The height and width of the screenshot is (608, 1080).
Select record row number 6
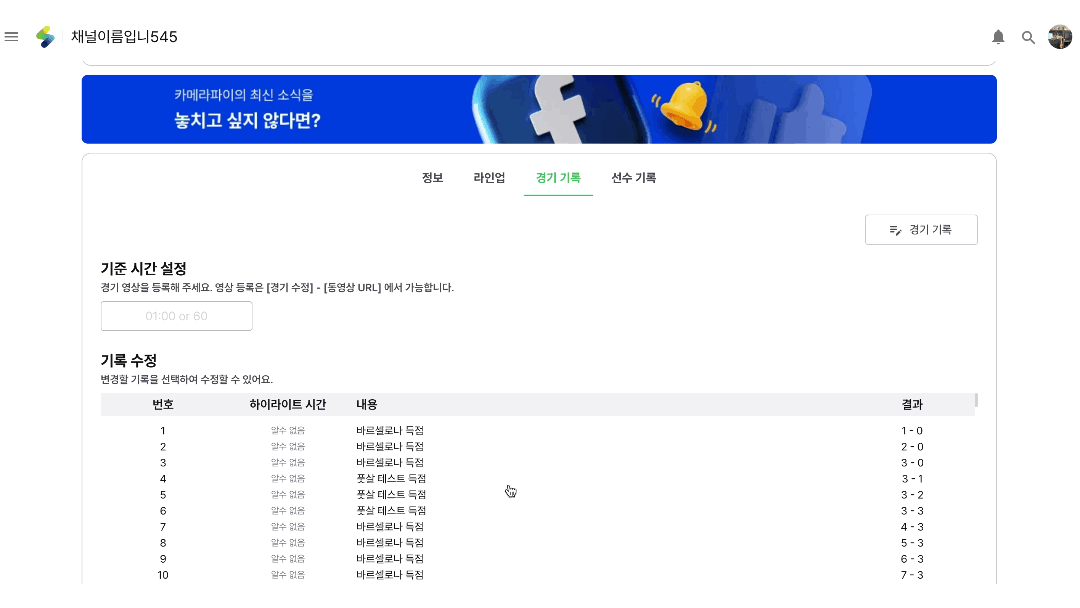[538, 511]
